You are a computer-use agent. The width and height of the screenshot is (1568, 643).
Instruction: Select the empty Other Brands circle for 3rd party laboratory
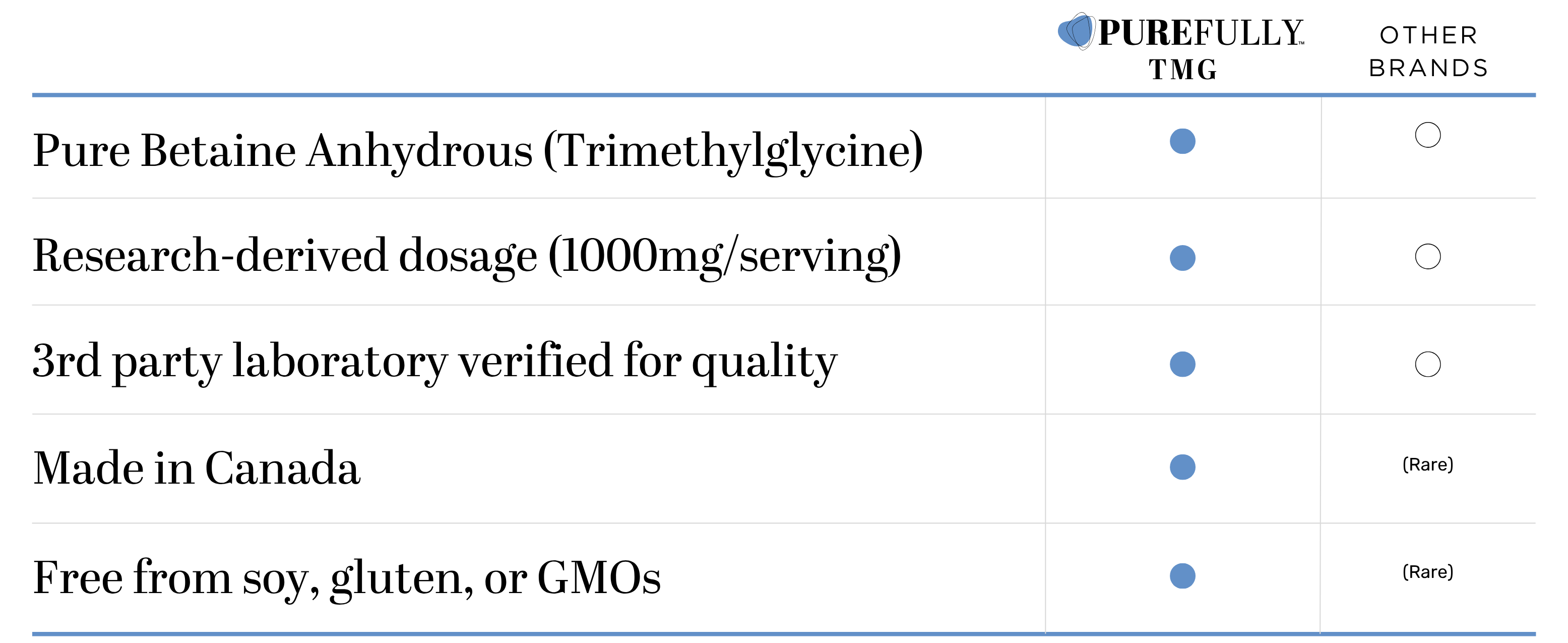(x=1427, y=364)
